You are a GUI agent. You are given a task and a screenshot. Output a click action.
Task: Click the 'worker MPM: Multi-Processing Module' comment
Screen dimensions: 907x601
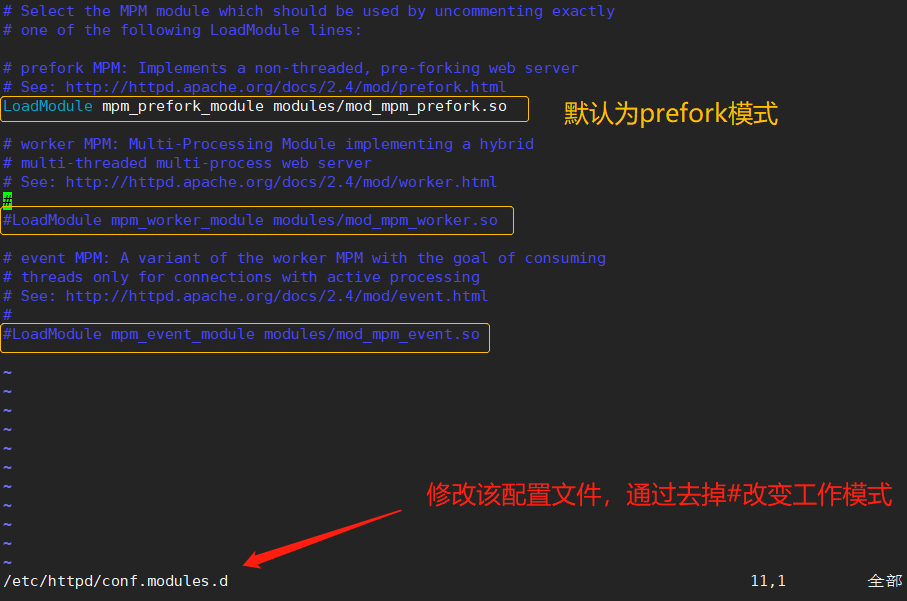point(268,144)
